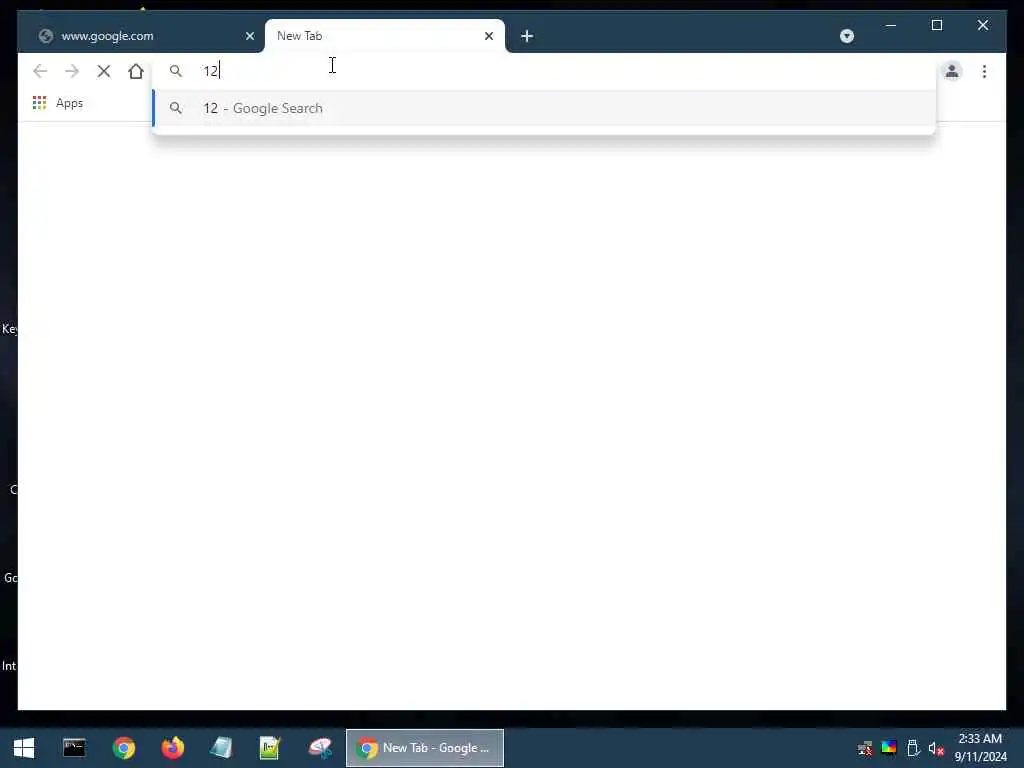Click the magnifier icon in the suggestion row
Screen dimensions: 1024x768
(x=176, y=108)
